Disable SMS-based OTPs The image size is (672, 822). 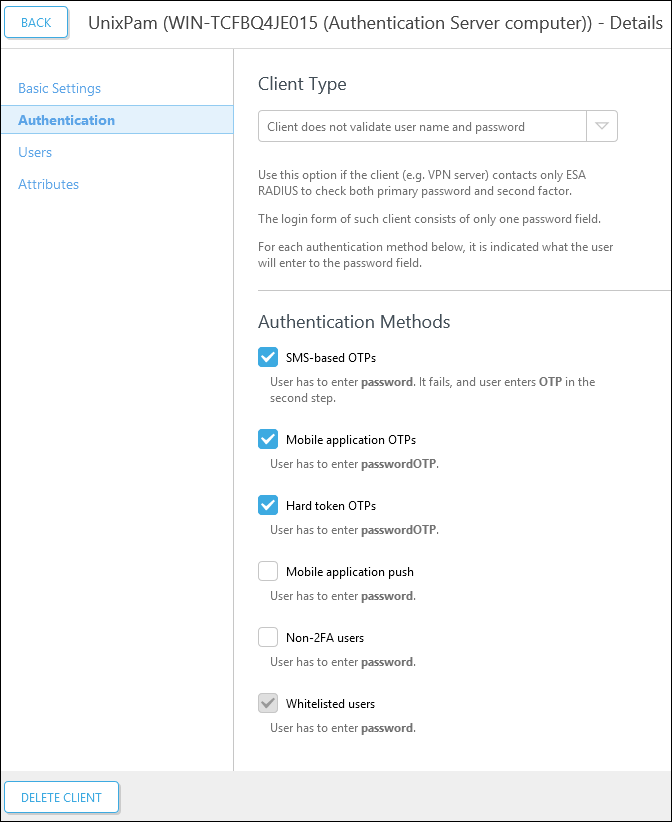267,356
